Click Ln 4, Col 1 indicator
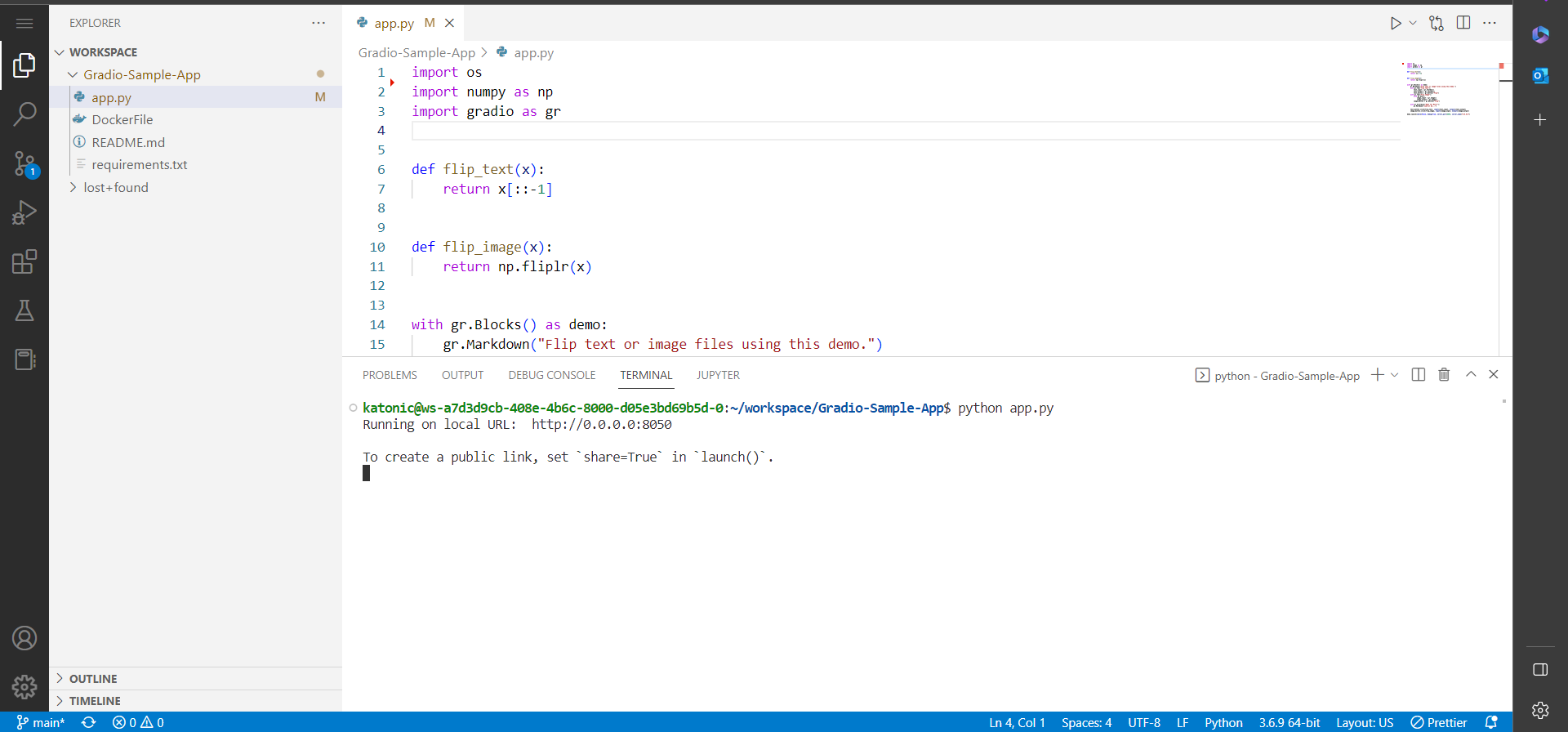The image size is (1568, 732). (x=1017, y=722)
